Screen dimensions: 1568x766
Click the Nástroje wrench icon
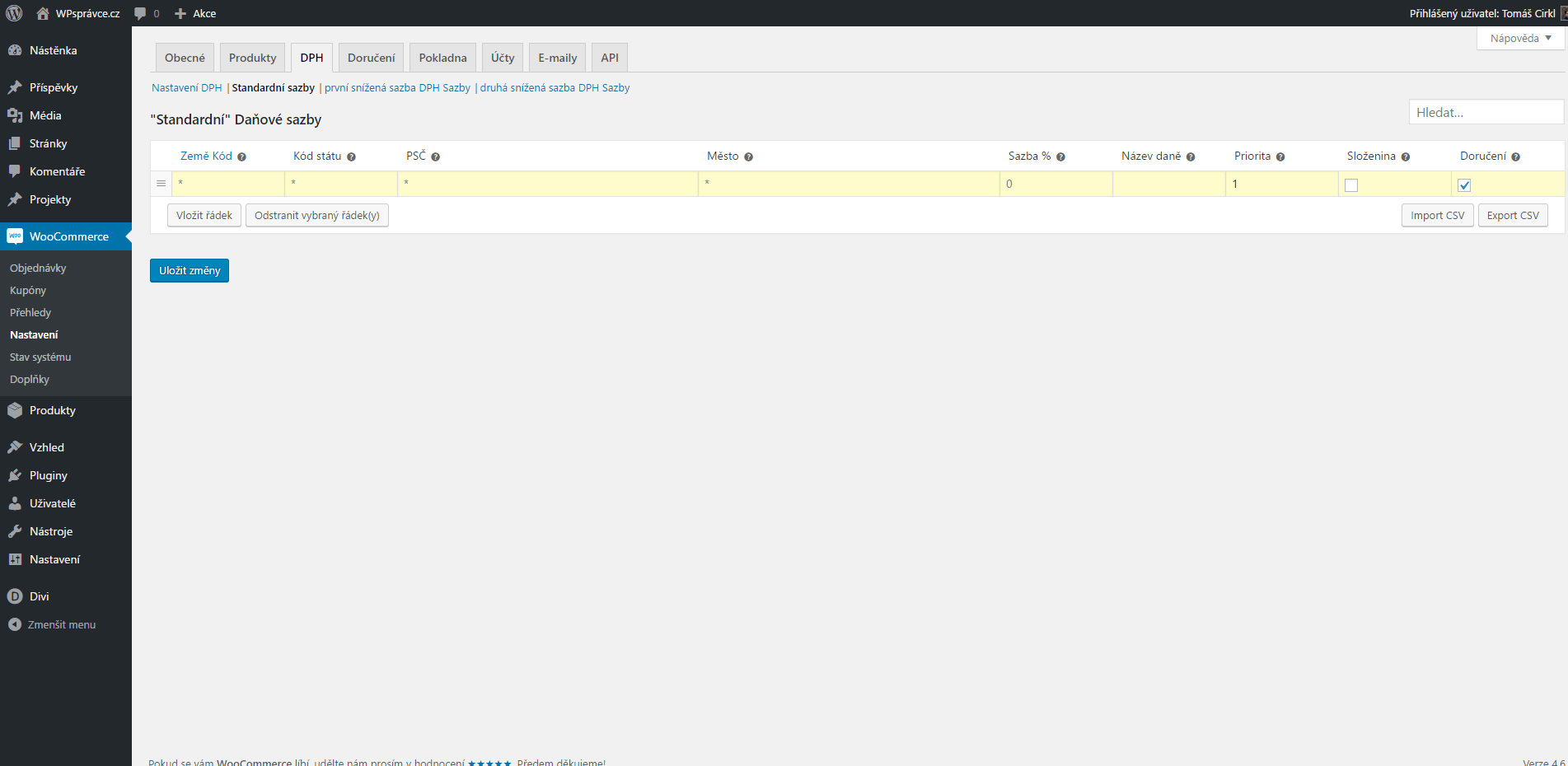click(15, 531)
